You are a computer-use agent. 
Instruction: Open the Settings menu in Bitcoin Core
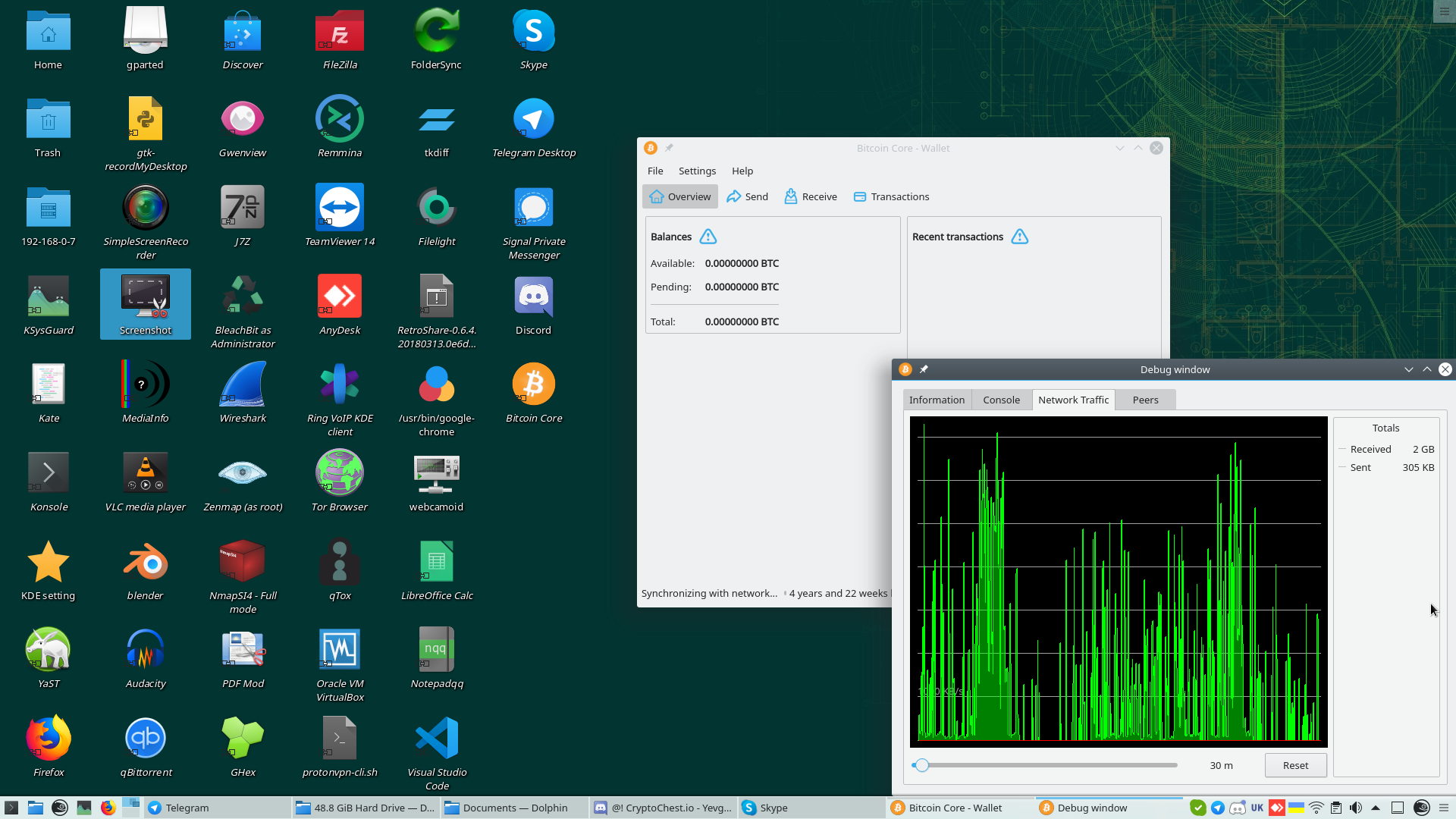[696, 171]
